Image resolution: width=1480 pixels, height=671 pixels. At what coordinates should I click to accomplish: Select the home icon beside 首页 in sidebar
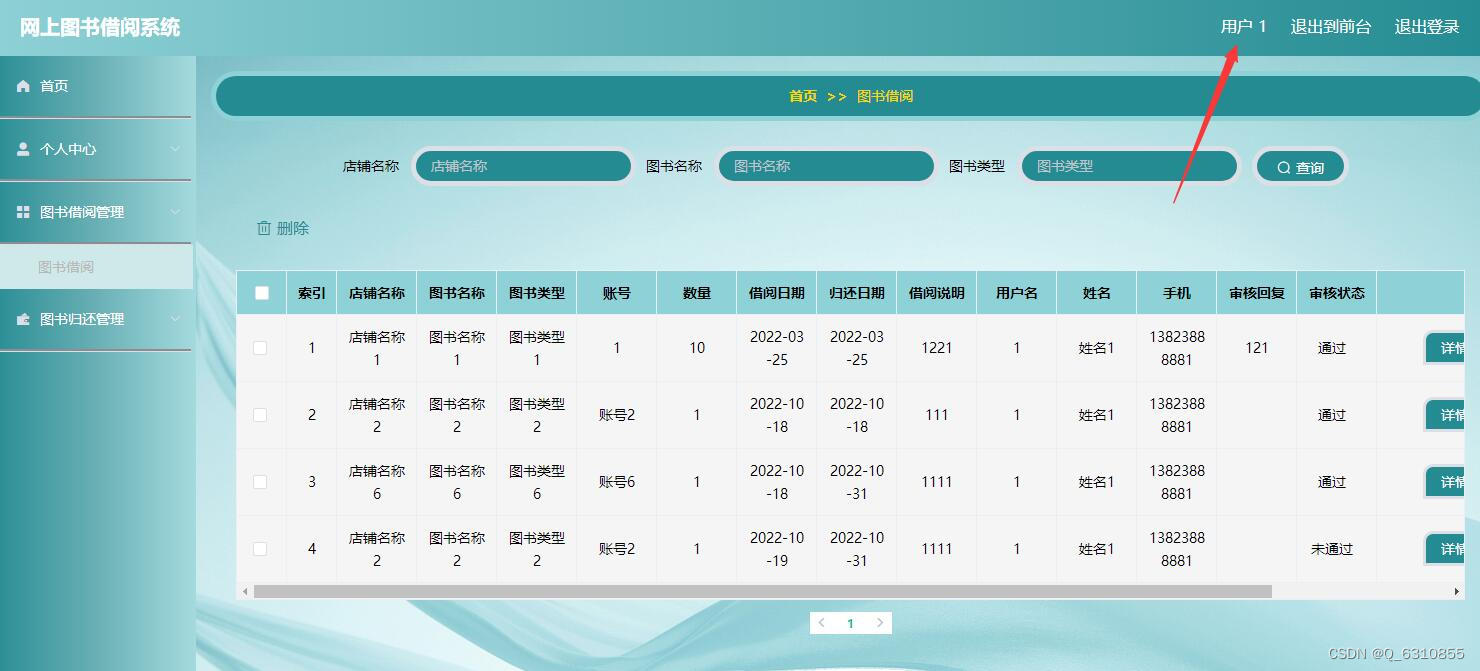pos(22,86)
